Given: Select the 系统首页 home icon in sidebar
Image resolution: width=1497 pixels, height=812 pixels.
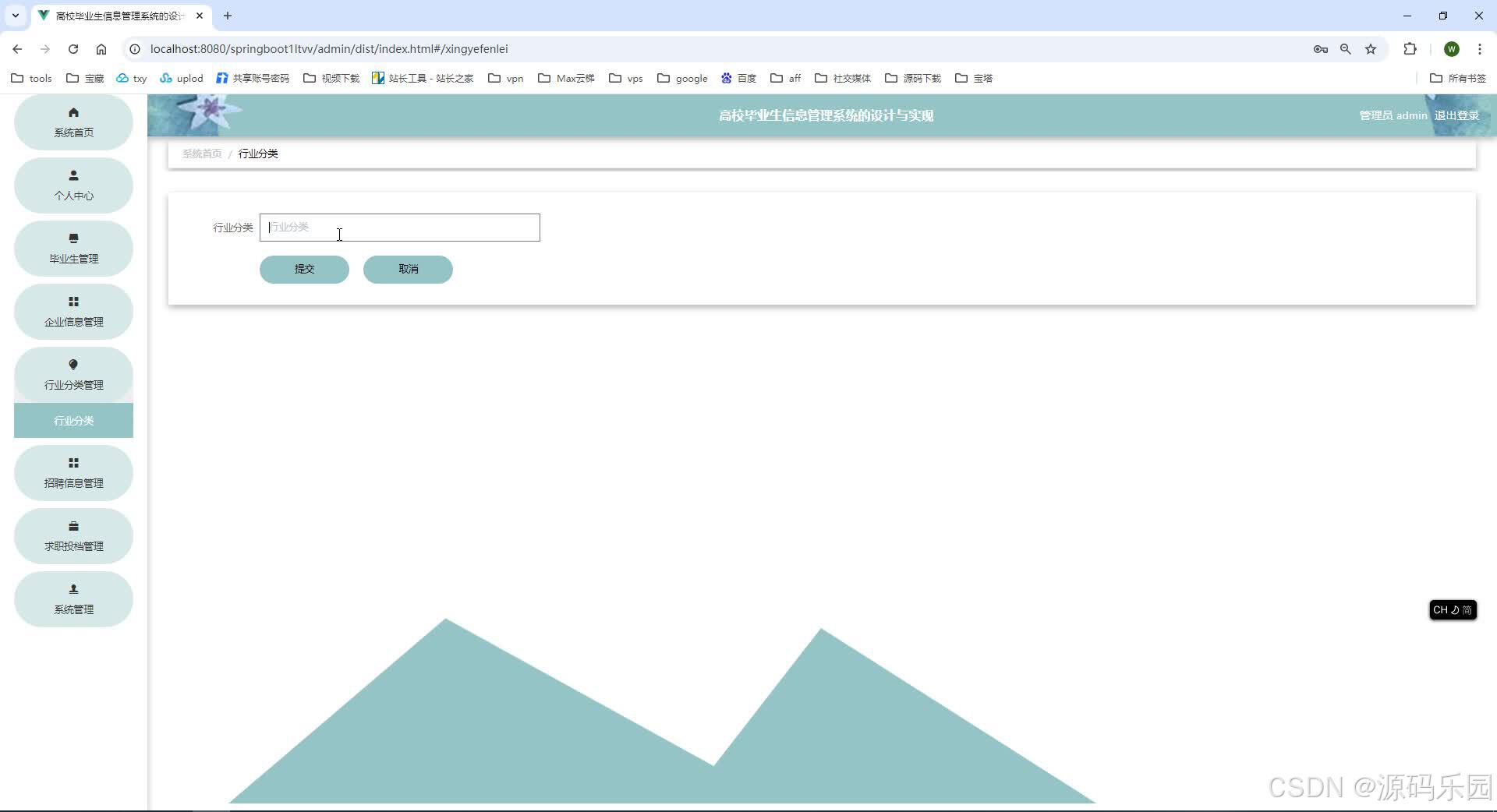Looking at the screenshot, I should tap(73, 112).
